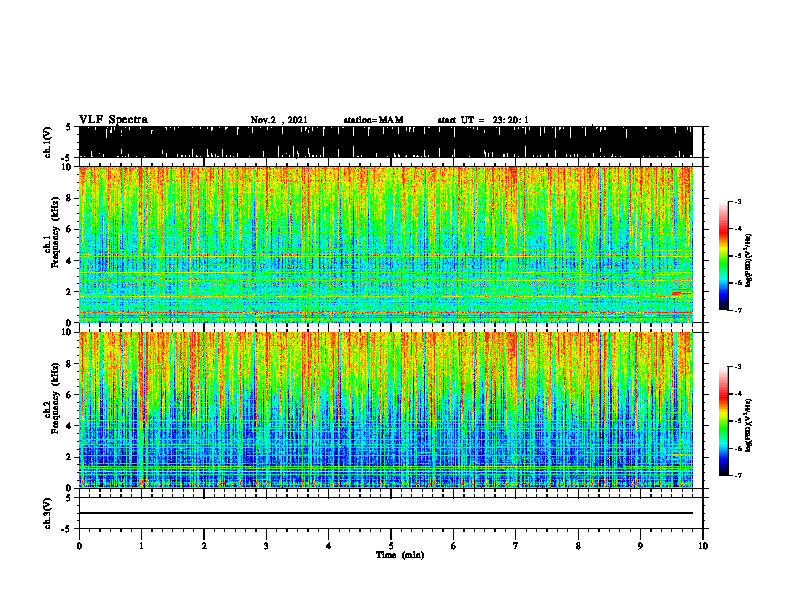792x612 pixels.
Task: Click time axis tick label "0"
Action: 79,546
